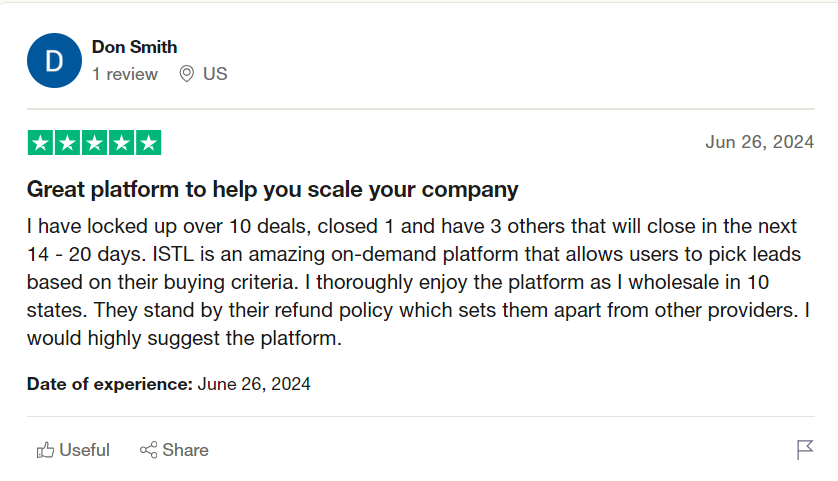838x481 pixels.
Task: Click the "Date of experience" label
Action: coord(109,384)
